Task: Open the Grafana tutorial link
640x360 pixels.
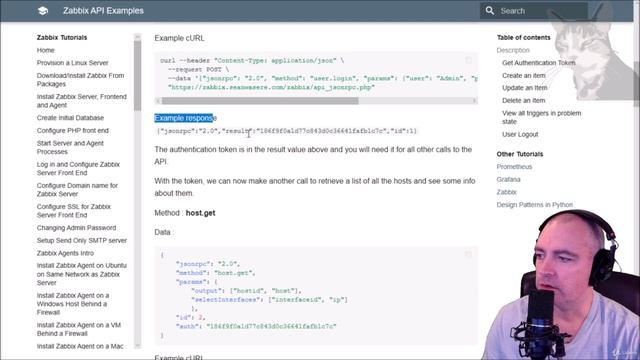Action: point(509,179)
